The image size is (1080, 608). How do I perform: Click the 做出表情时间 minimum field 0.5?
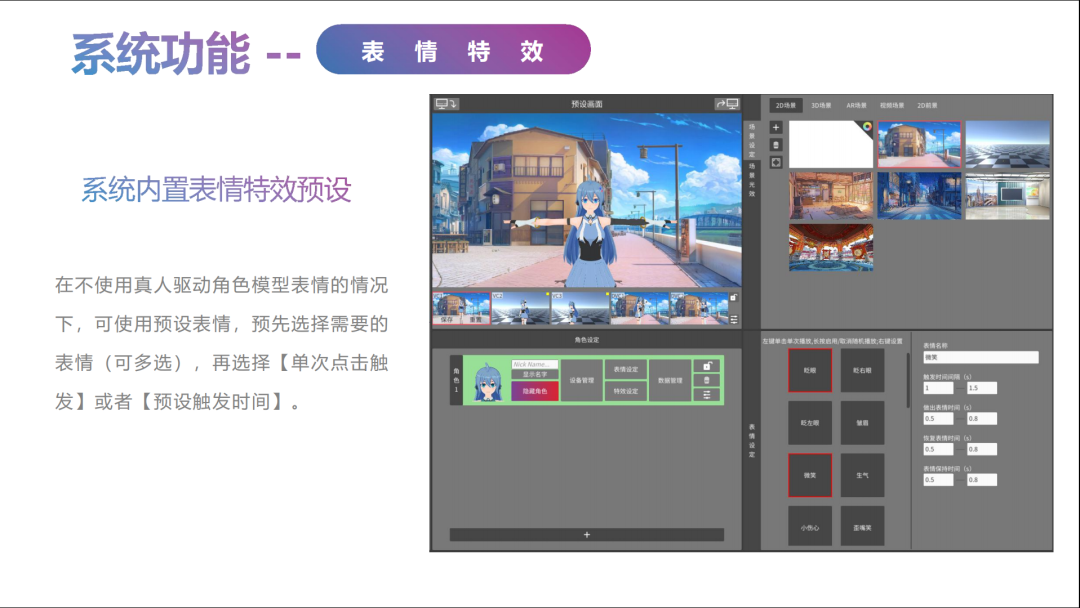(938, 418)
